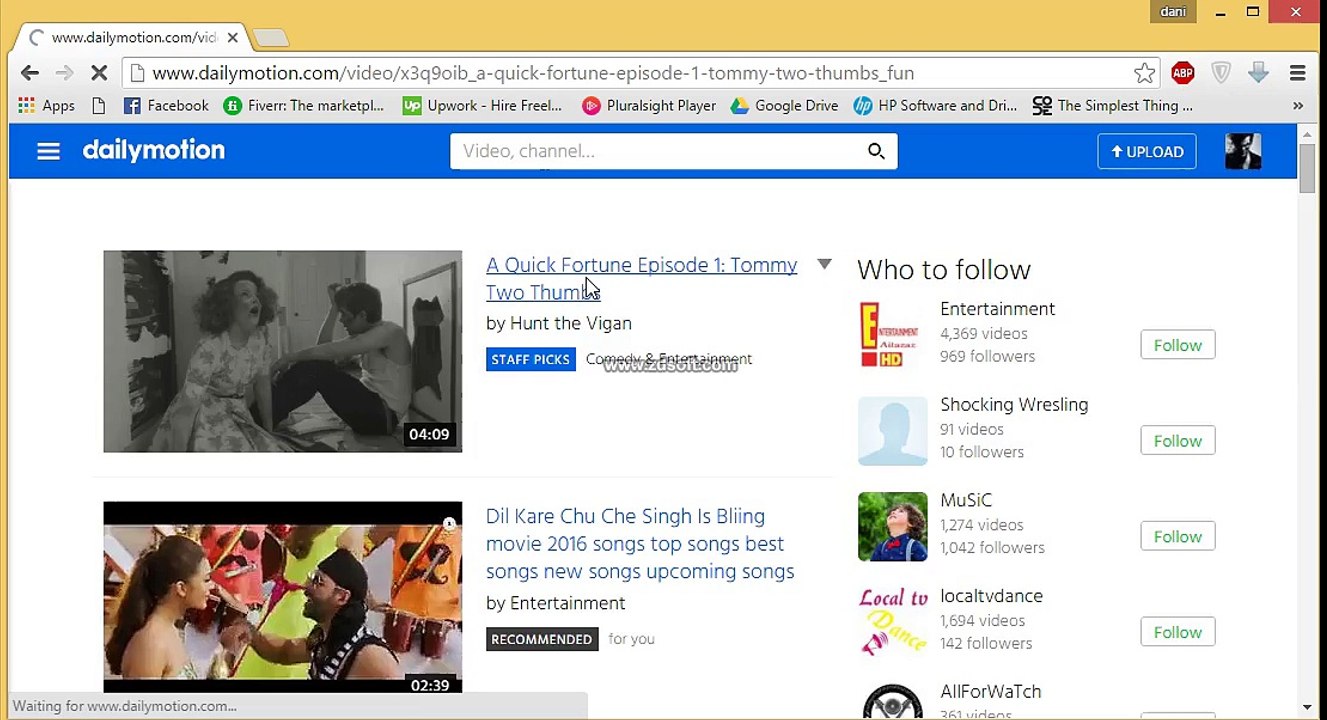
Task: Click the dani profile button in title bar
Action: pyautogui.click(x=1173, y=12)
